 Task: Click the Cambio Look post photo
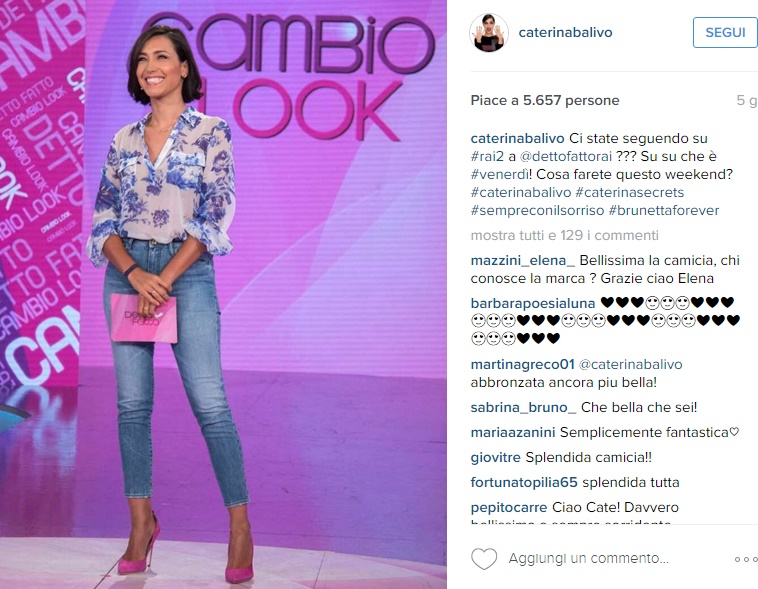[223, 294]
